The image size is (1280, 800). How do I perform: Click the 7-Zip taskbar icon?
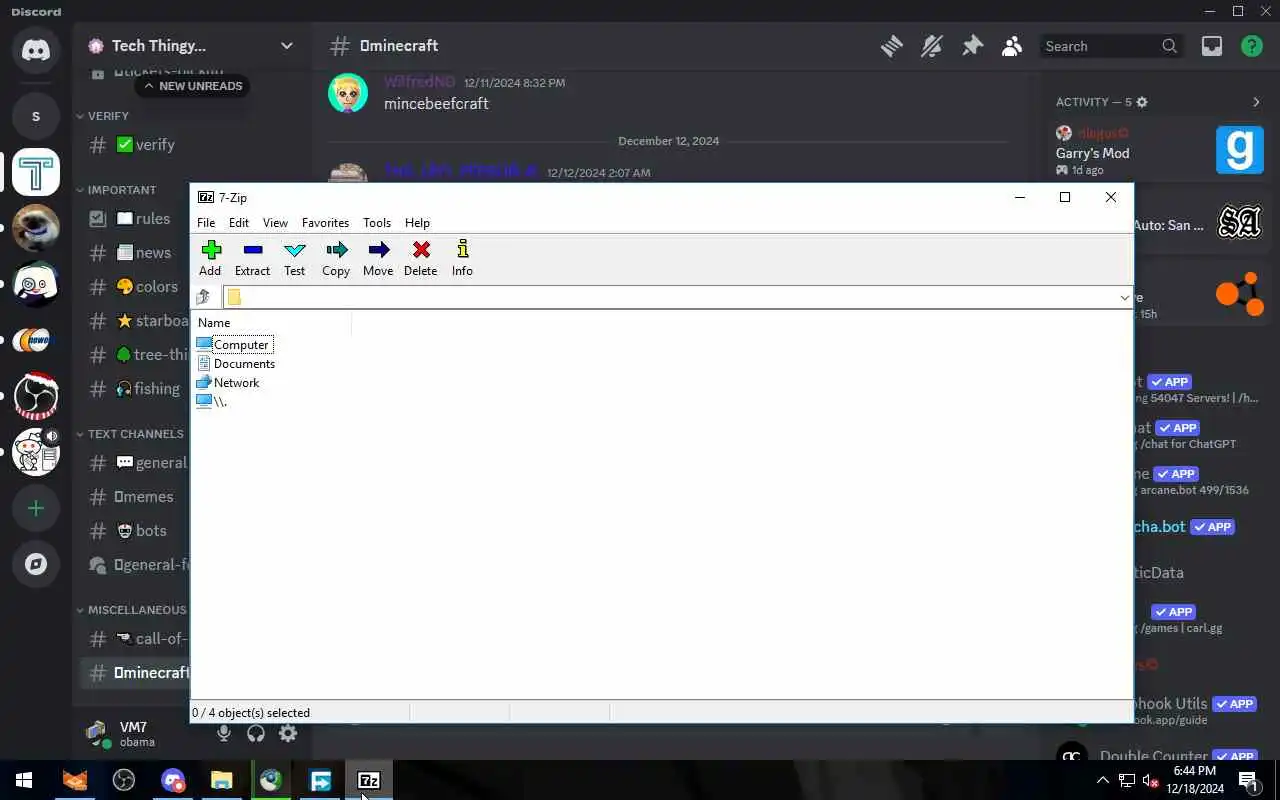369,780
